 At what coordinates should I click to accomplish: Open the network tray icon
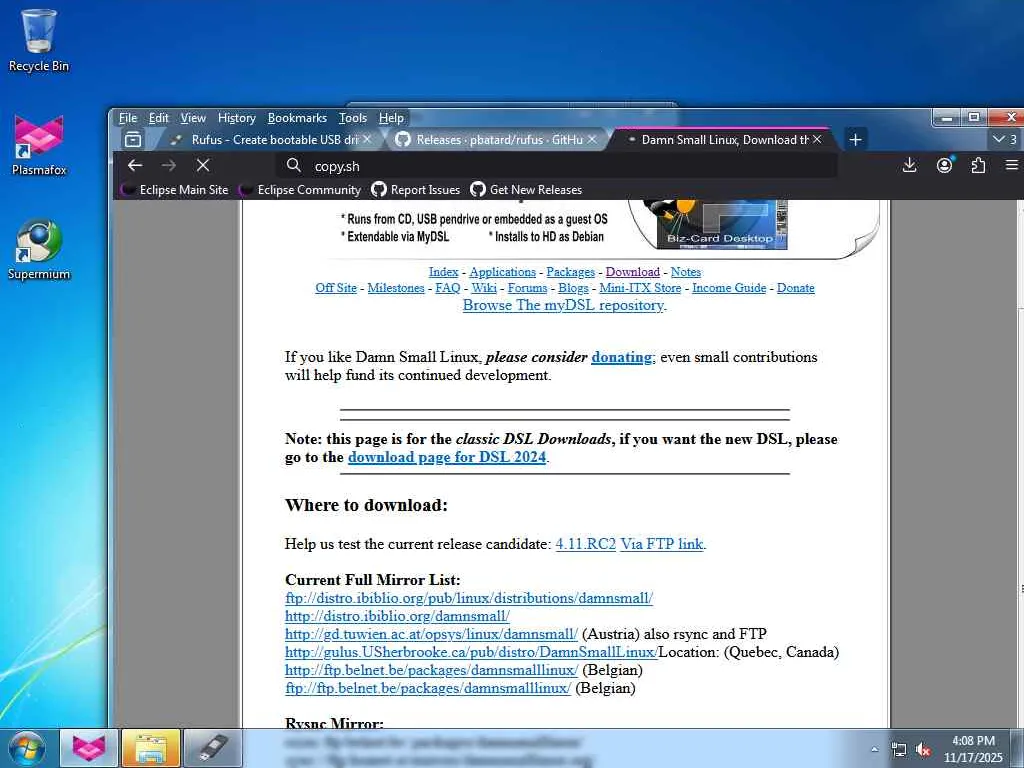[899, 750]
